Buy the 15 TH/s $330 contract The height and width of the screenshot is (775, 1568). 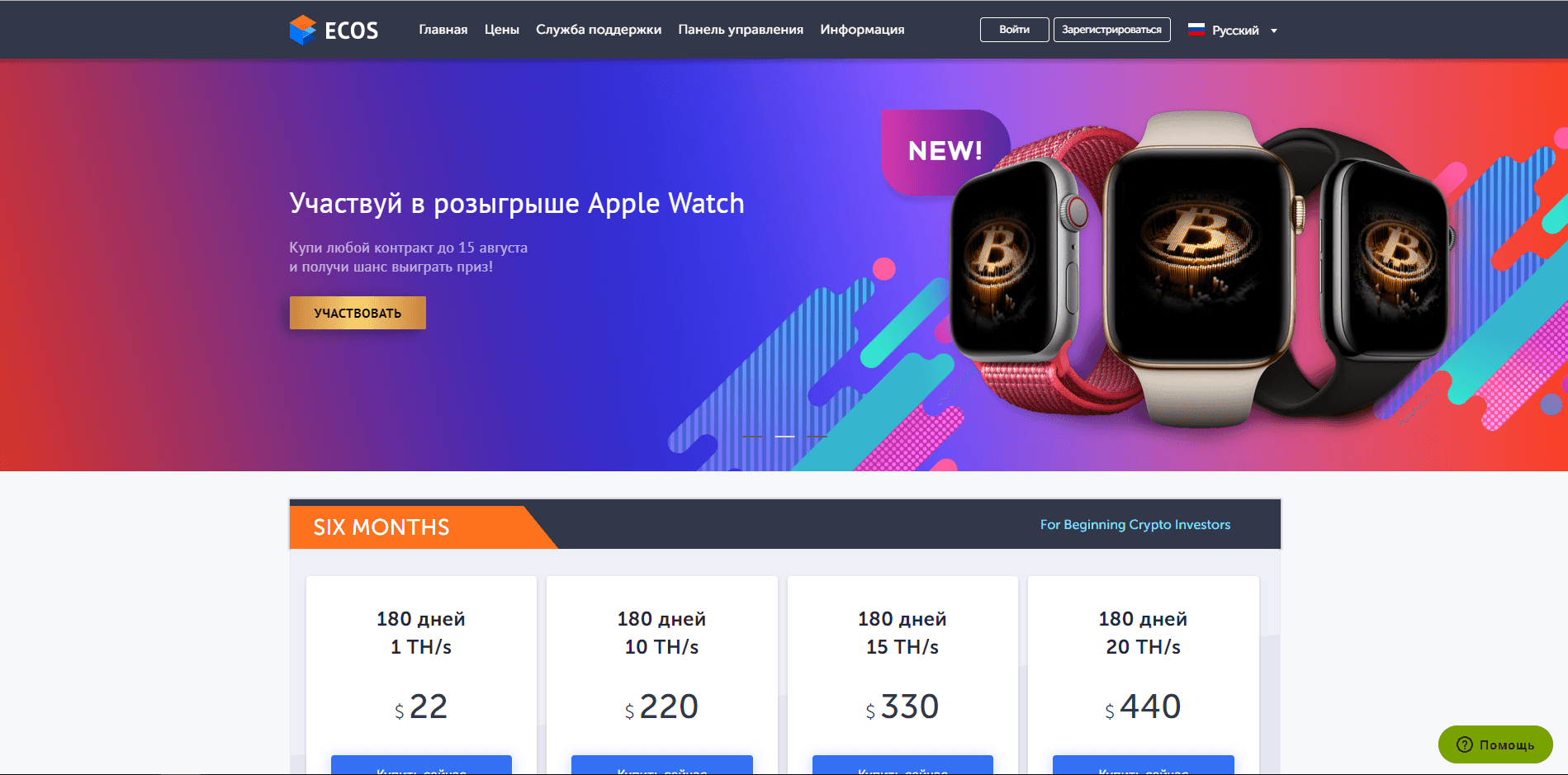902,766
